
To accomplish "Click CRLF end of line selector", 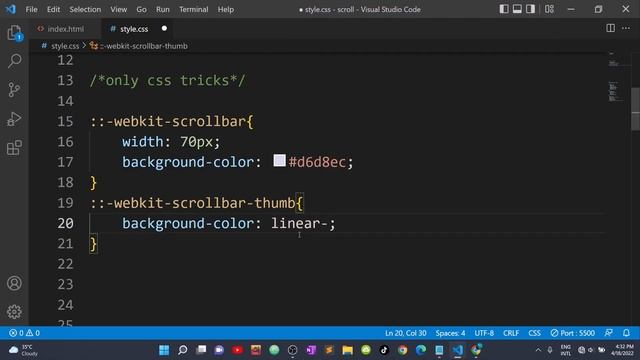I will [x=511, y=333].
